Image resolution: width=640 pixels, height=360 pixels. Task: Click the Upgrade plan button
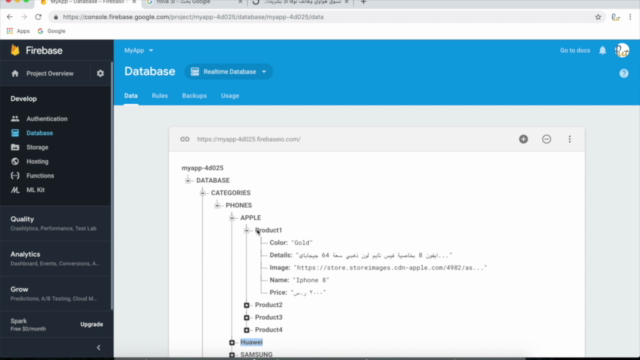tap(91, 324)
